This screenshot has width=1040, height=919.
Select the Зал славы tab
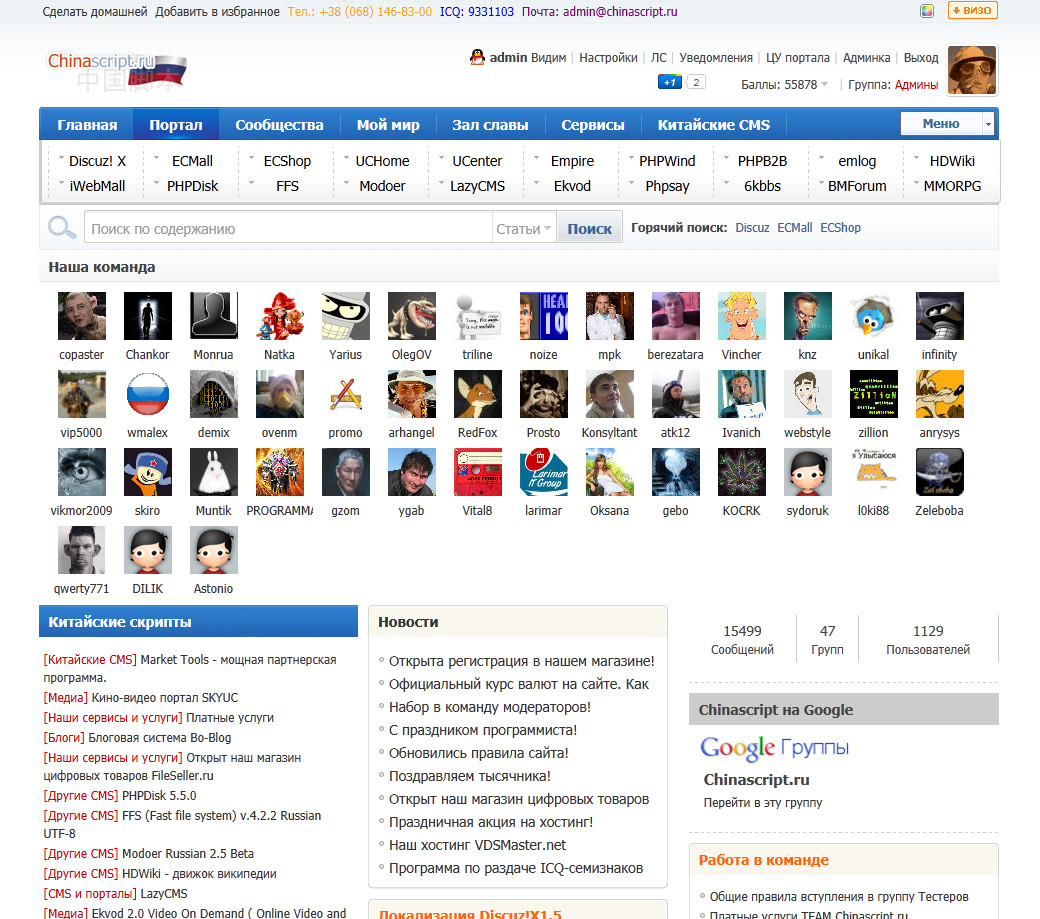(490, 125)
